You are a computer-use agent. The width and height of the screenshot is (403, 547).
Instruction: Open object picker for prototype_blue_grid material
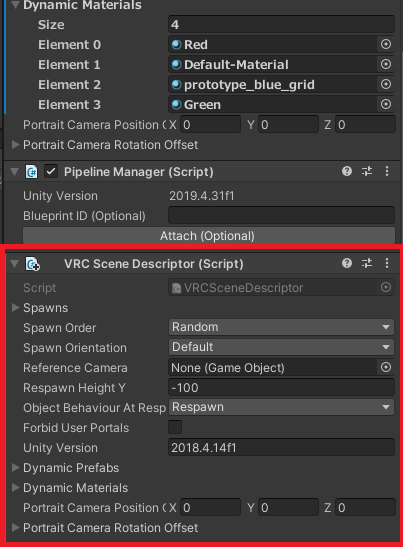386,84
